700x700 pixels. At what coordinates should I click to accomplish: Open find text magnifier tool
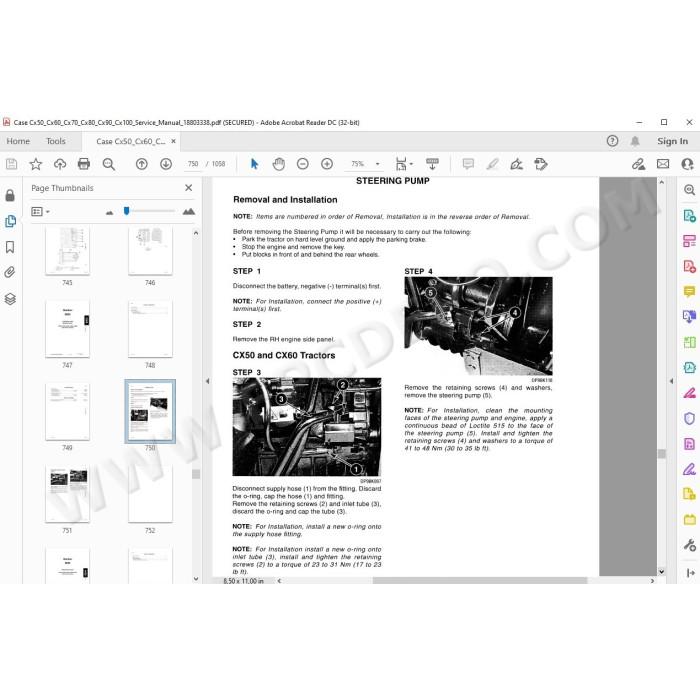tap(108, 164)
